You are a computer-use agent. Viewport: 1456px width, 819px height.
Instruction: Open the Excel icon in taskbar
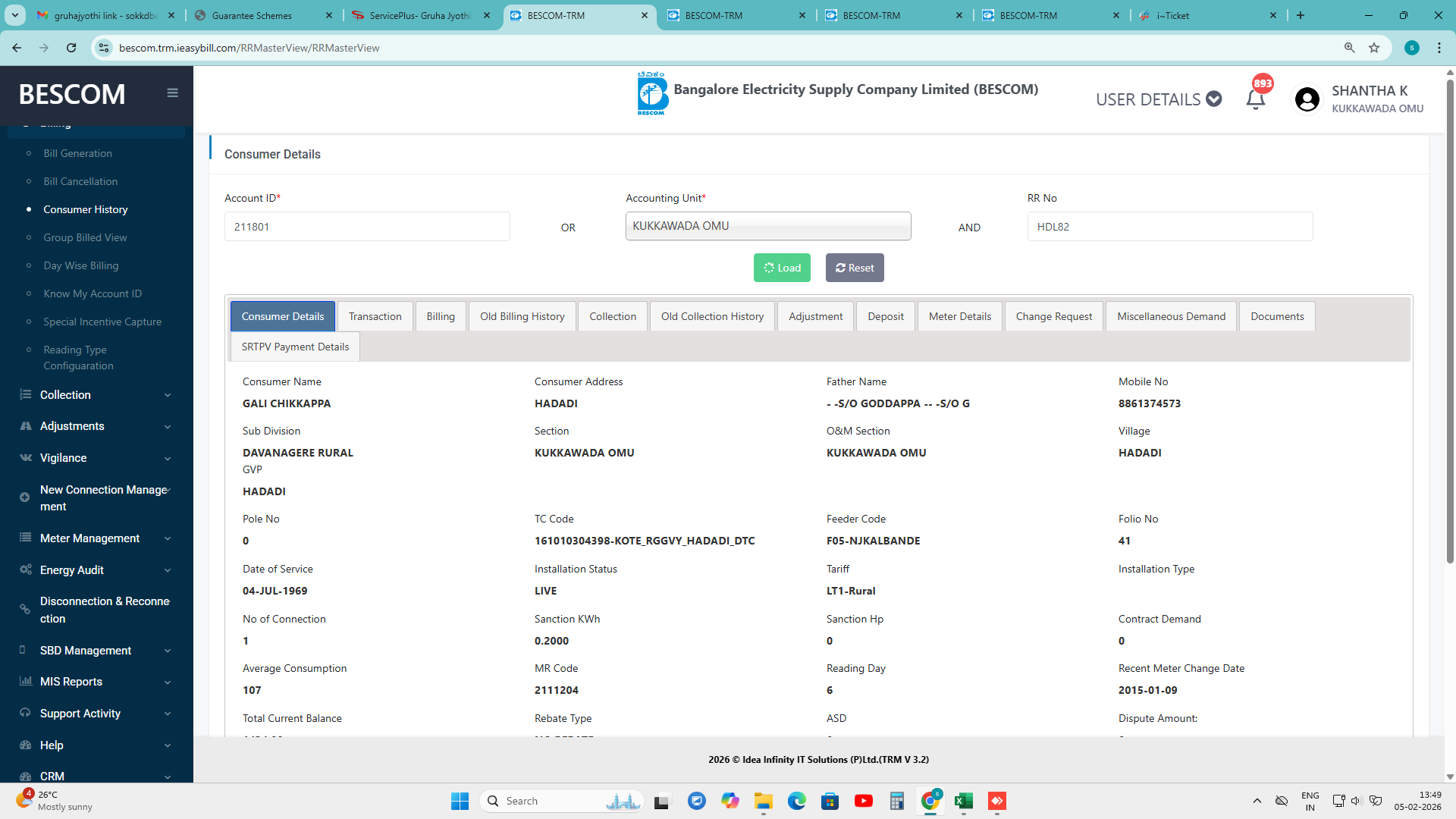963,801
